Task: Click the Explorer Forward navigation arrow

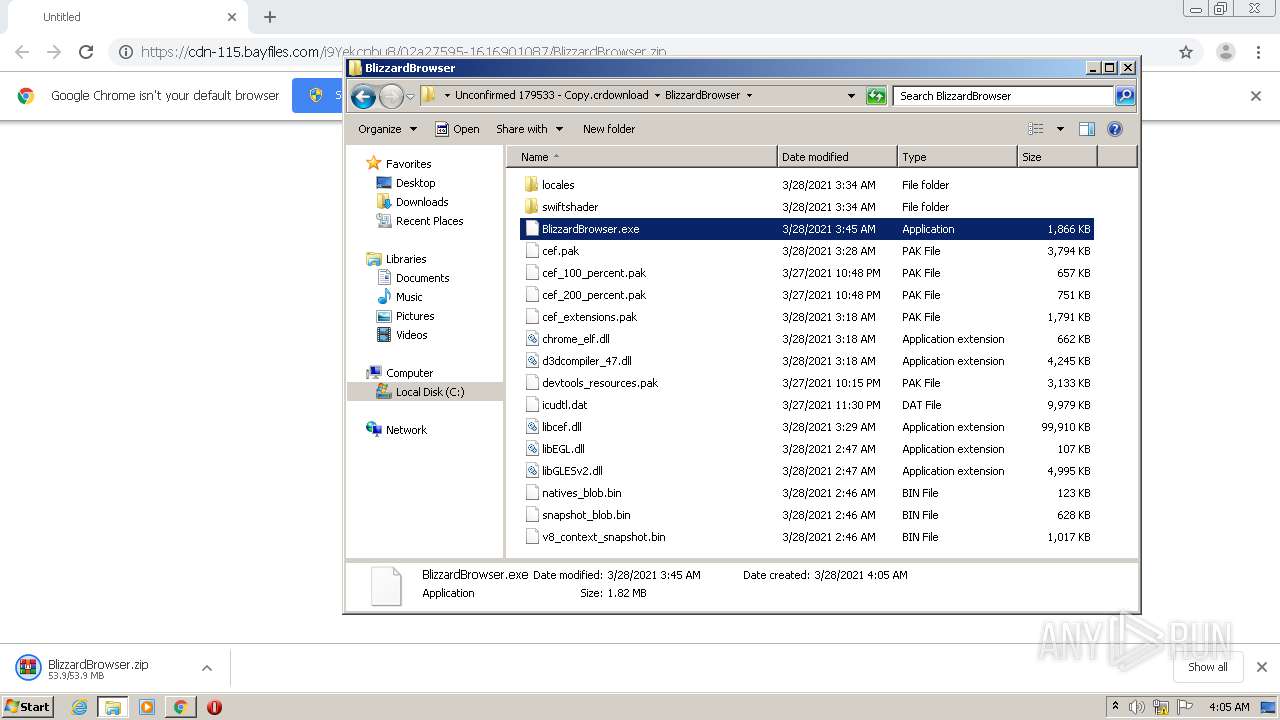Action: pyautogui.click(x=391, y=96)
